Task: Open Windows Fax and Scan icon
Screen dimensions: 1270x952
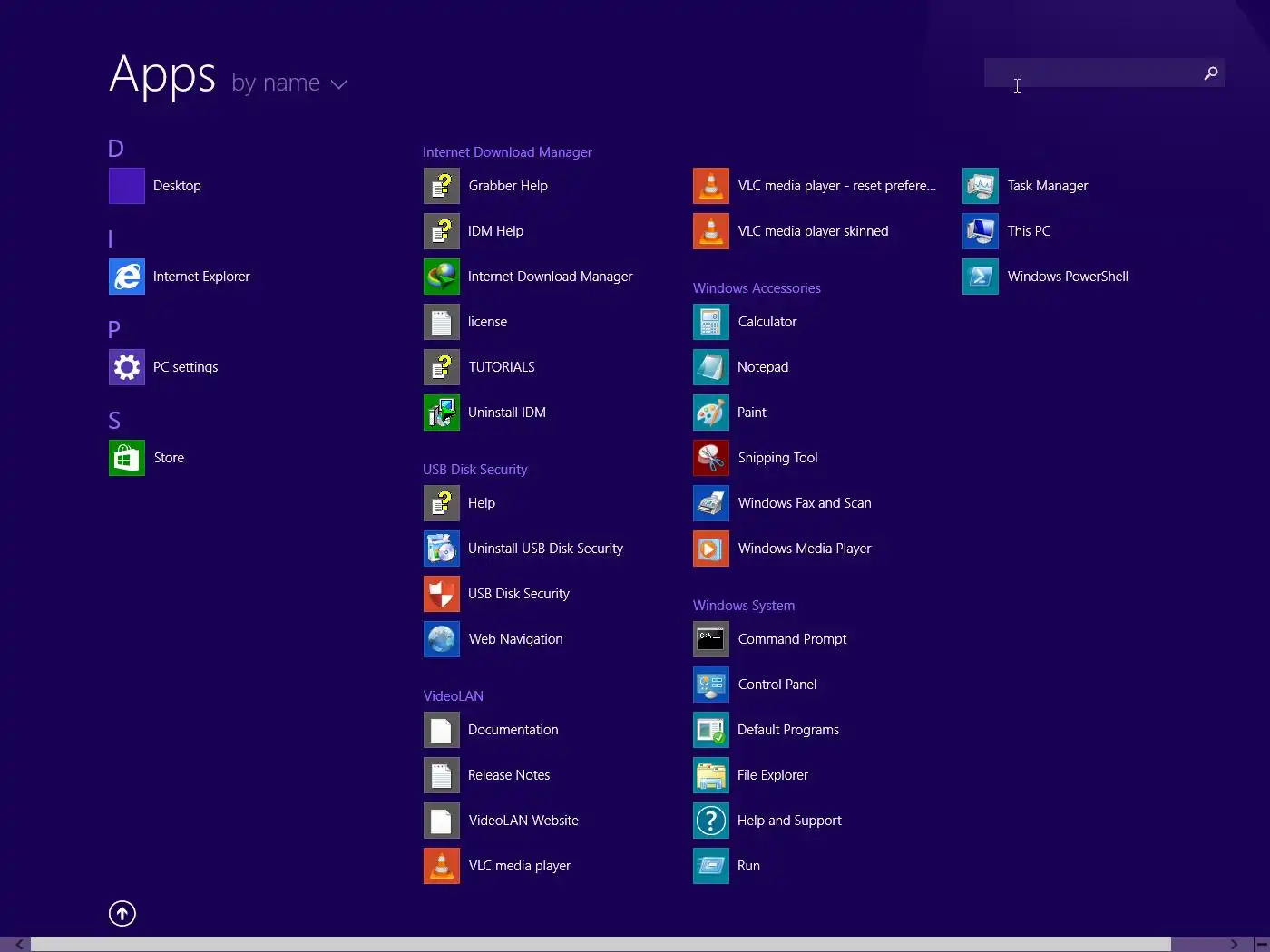Action: (x=711, y=503)
